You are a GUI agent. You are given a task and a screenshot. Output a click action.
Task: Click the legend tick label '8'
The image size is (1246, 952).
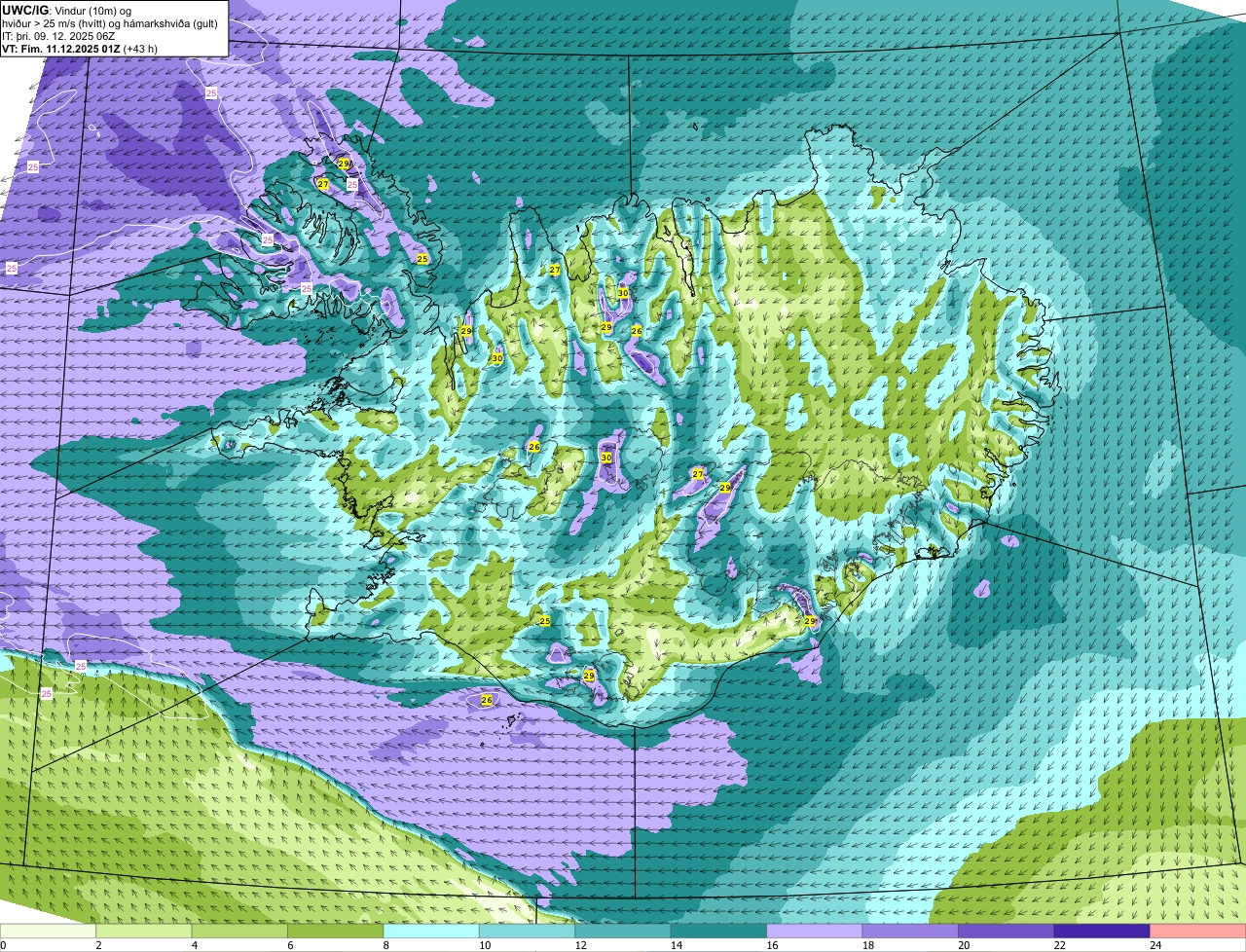click(385, 945)
